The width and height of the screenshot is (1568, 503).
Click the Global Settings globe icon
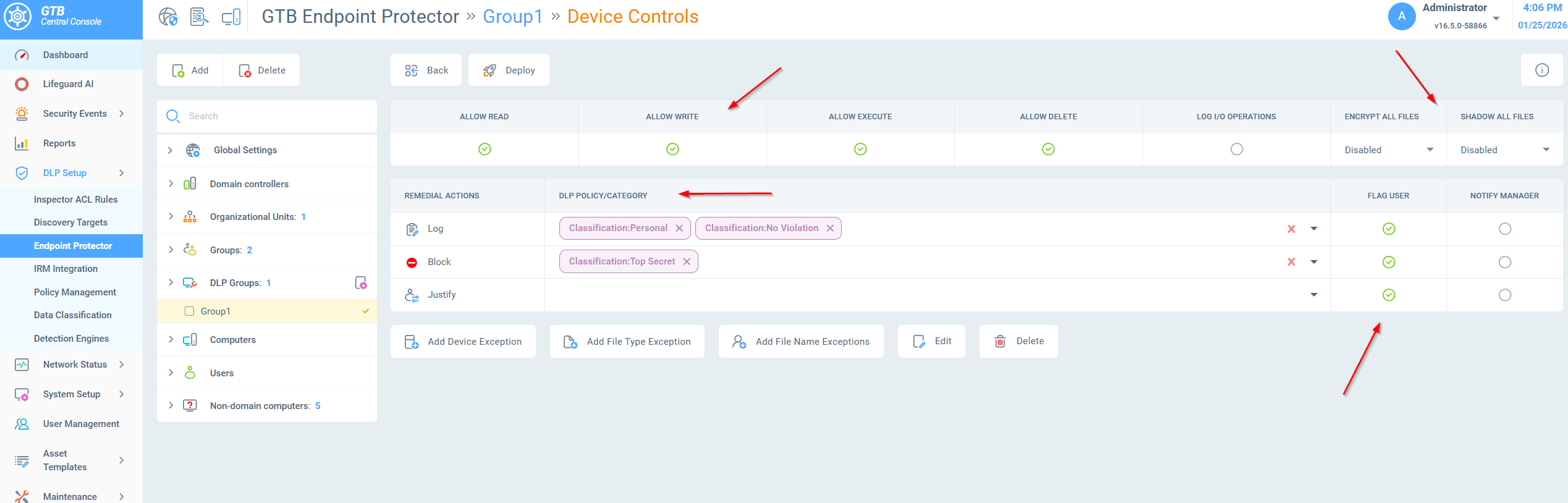[193, 150]
